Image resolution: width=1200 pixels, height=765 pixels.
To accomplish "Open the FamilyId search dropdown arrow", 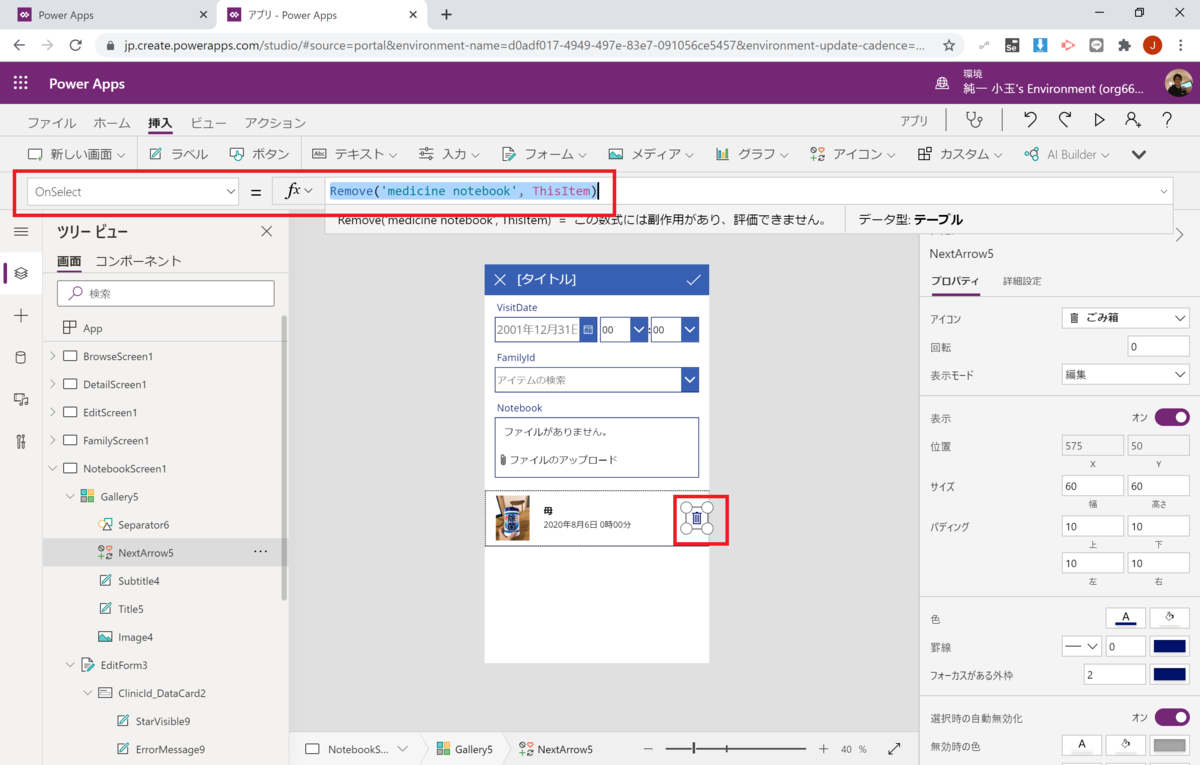I will 689,380.
